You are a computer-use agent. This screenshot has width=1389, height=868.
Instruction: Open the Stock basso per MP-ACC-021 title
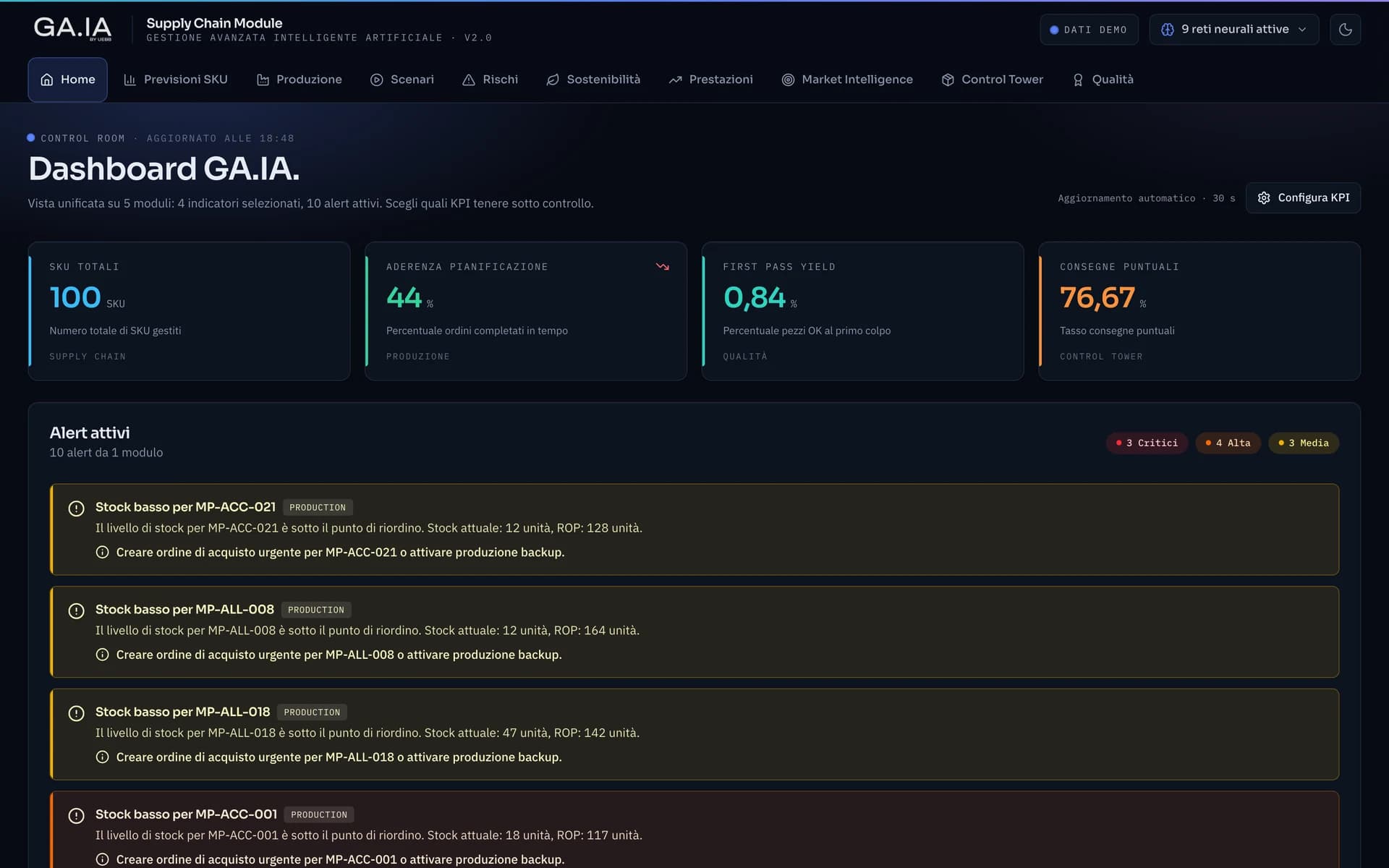[x=185, y=507]
